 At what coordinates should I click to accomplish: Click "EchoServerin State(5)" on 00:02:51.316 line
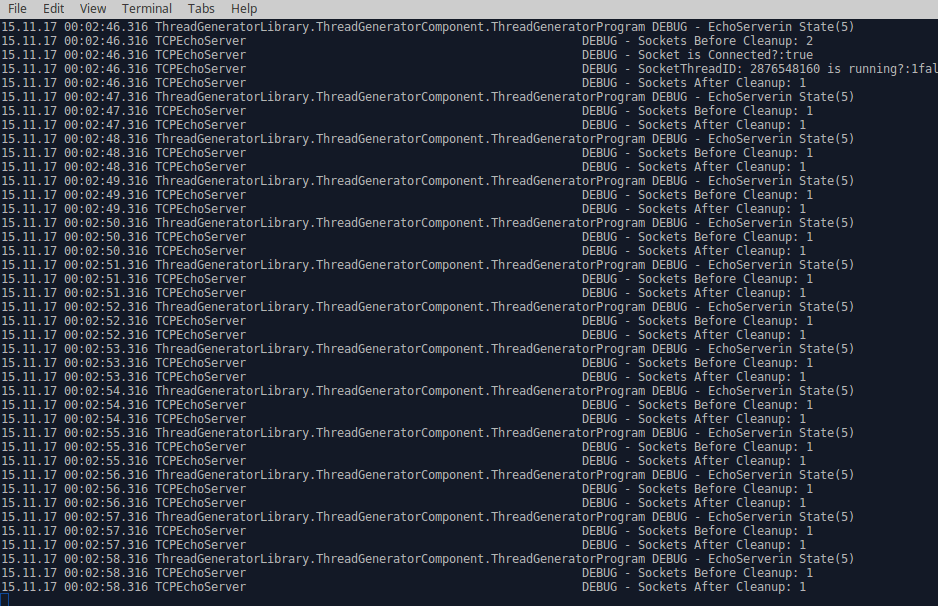(x=781, y=265)
